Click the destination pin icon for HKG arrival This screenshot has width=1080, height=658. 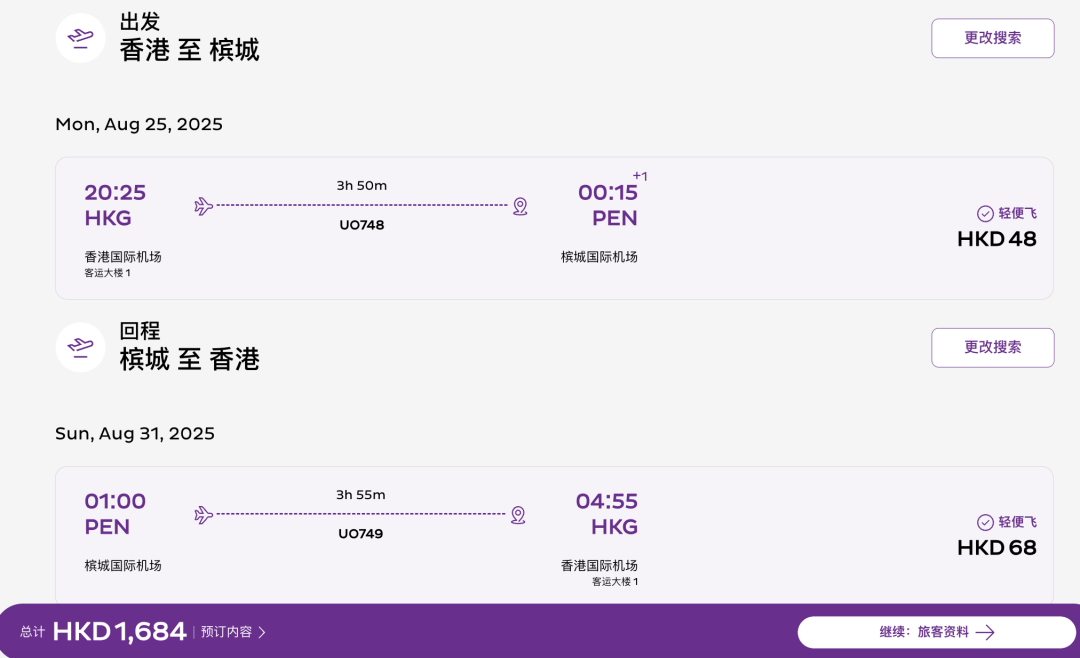click(x=519, y=515)
